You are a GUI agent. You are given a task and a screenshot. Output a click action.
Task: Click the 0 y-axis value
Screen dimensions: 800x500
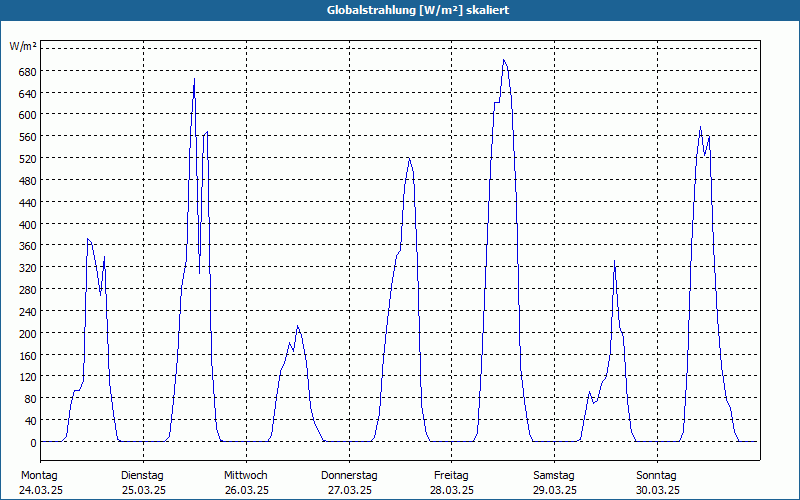(33, 443)
